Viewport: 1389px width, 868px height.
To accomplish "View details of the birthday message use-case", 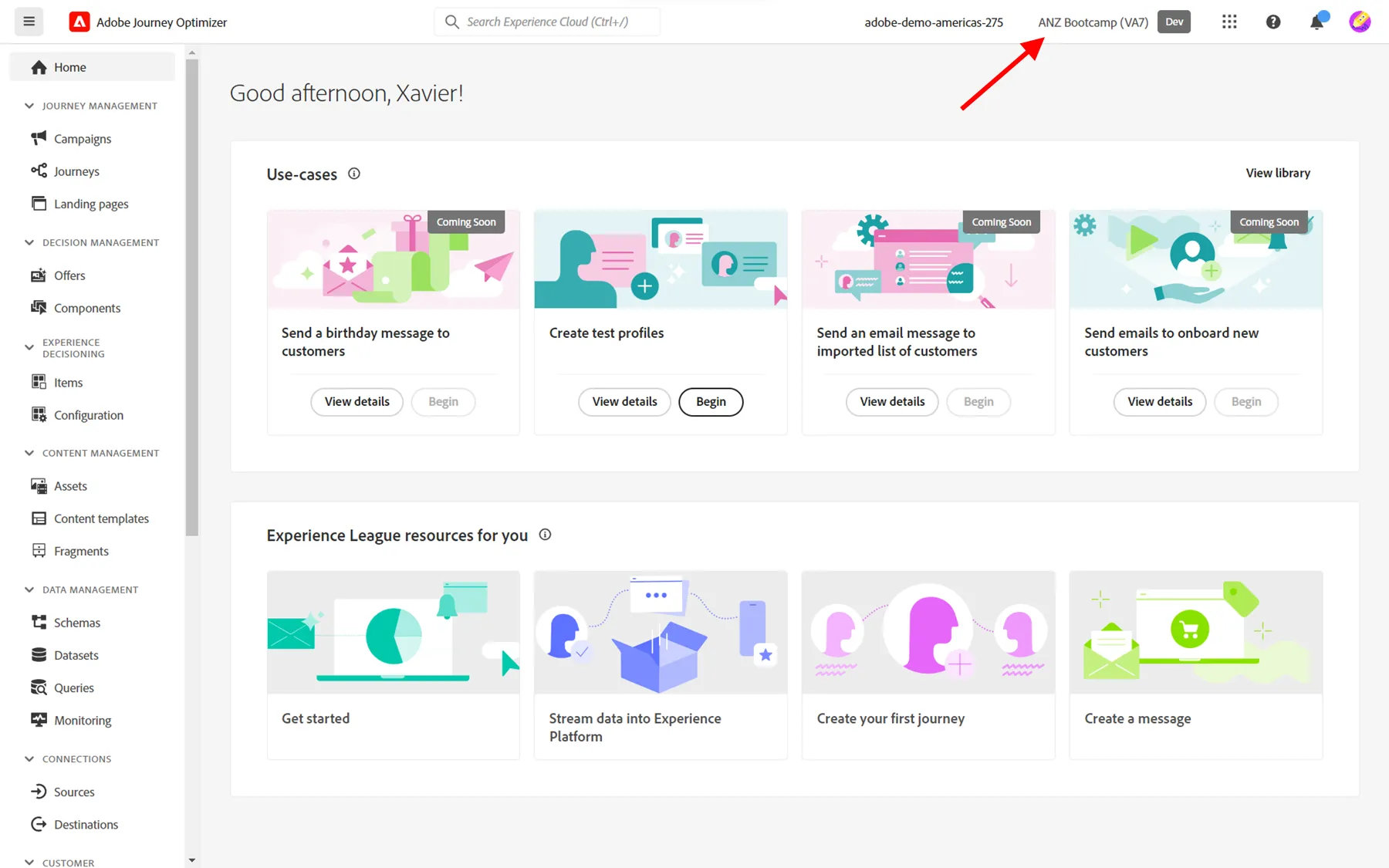I will point(357,401).
